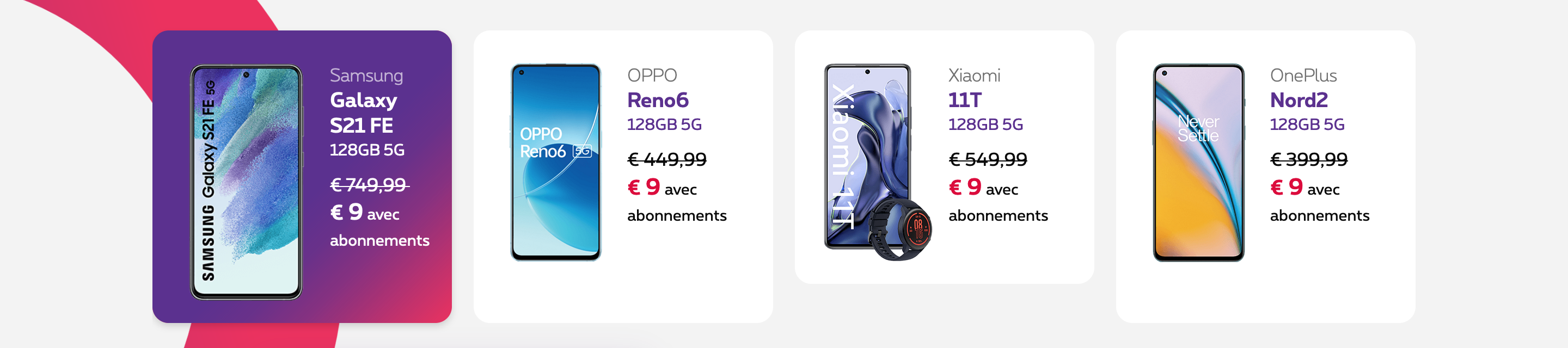This screenshot has width=1568, height=348.
Task: Open the OnePlus Nord2 phone image
Action: tap(1198, 163)
